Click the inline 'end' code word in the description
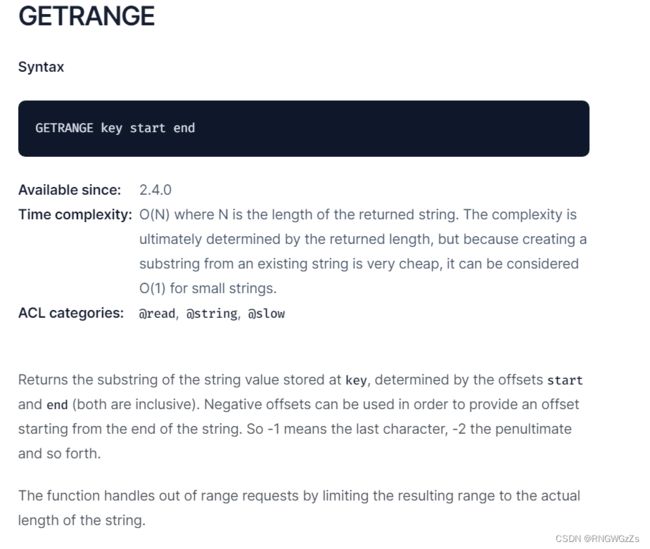650x549 pixels. (x=57, y=405)
